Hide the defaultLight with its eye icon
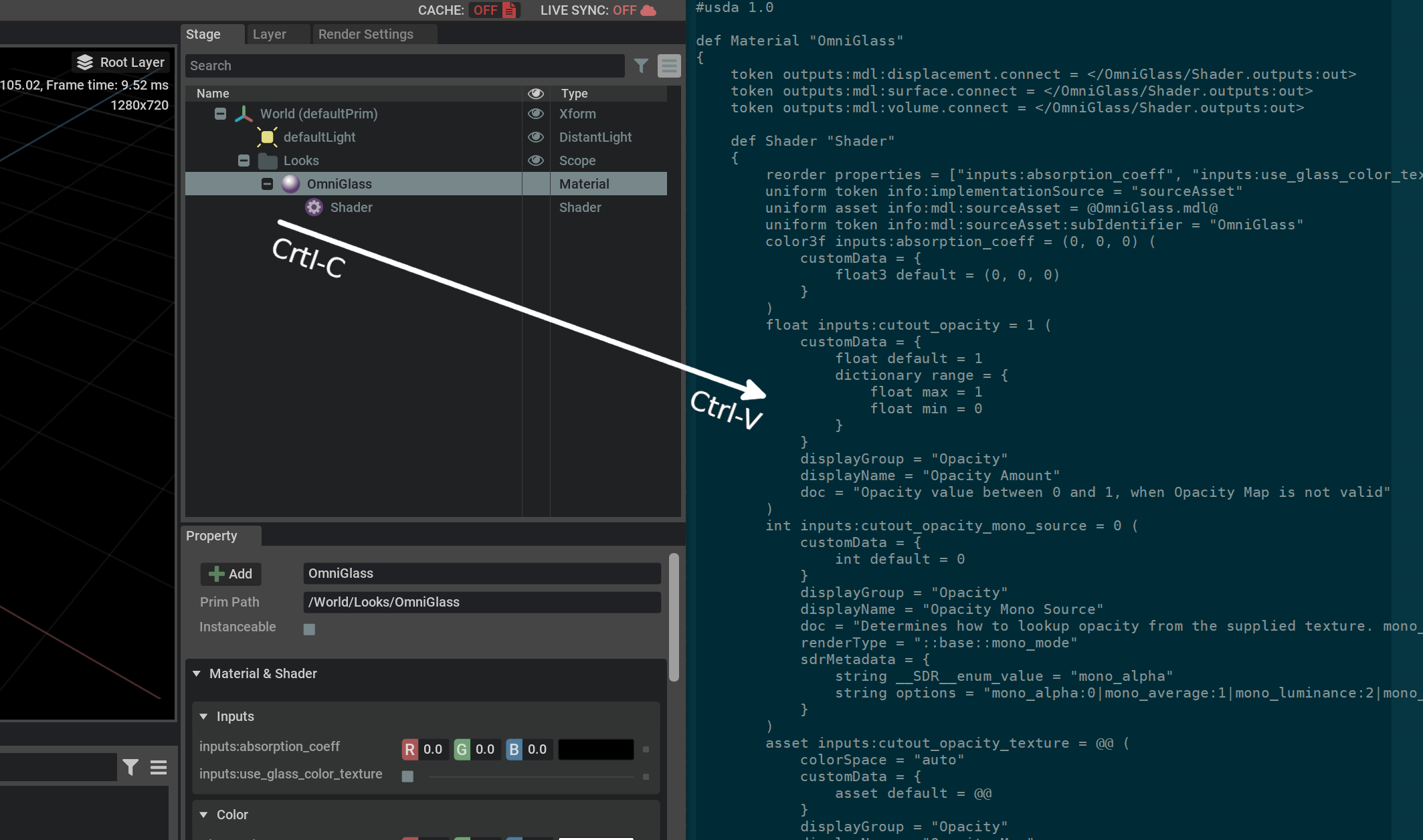Screen dimensions: 1423x840 coord(535,137)
